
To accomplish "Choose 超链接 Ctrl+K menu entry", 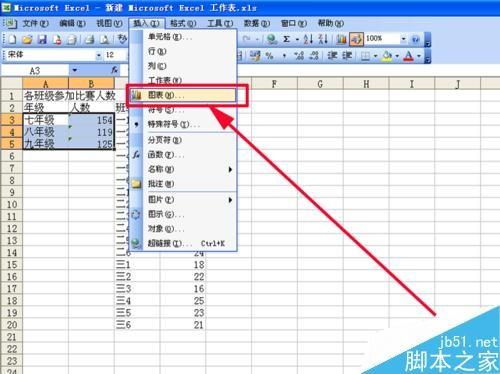I will pos(183,244).
